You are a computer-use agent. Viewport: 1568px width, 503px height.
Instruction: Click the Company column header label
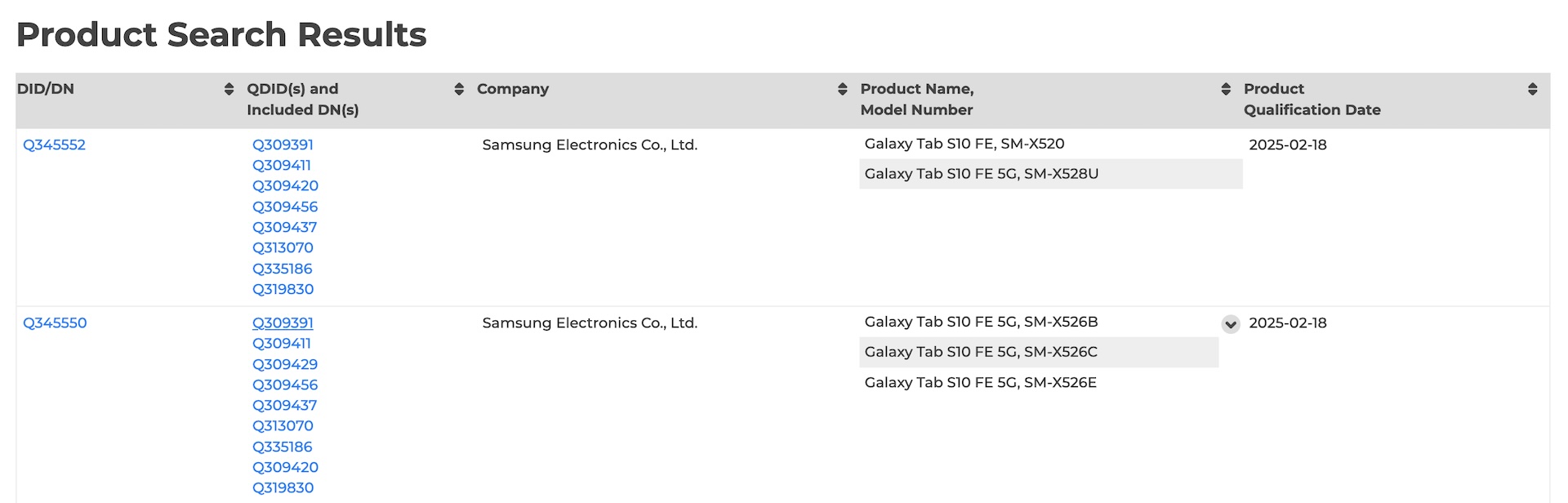click(x=513, y=89)
